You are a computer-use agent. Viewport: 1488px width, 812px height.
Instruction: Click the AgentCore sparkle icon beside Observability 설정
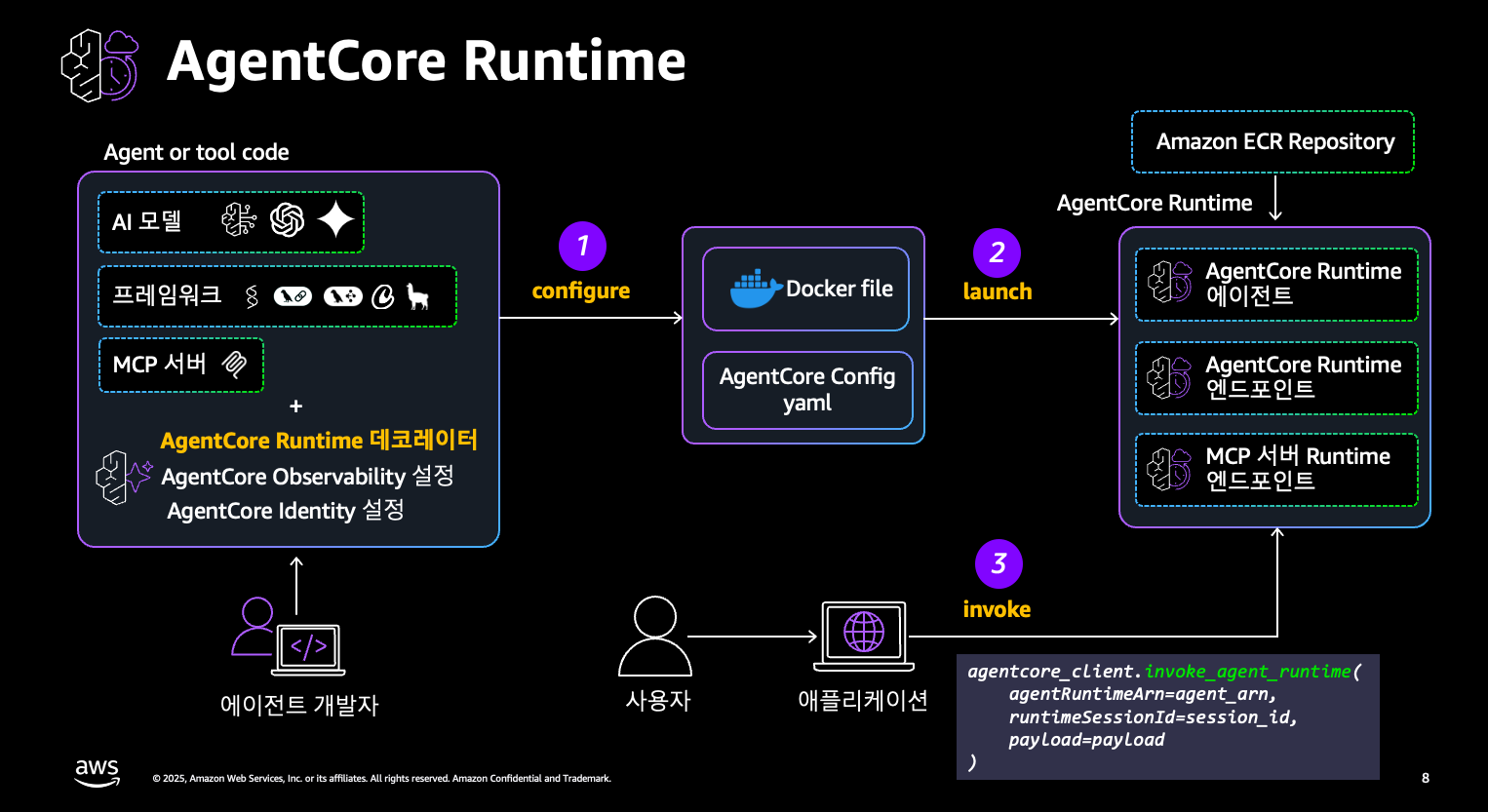coord(124,477)
